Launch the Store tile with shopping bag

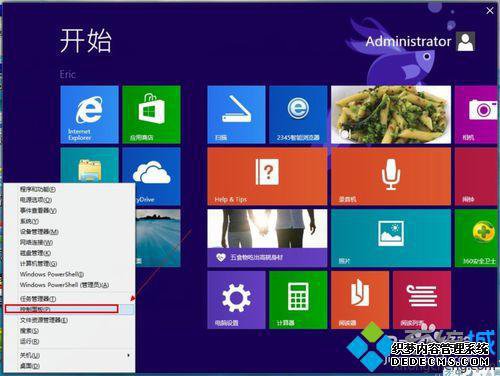pos(151,115)
